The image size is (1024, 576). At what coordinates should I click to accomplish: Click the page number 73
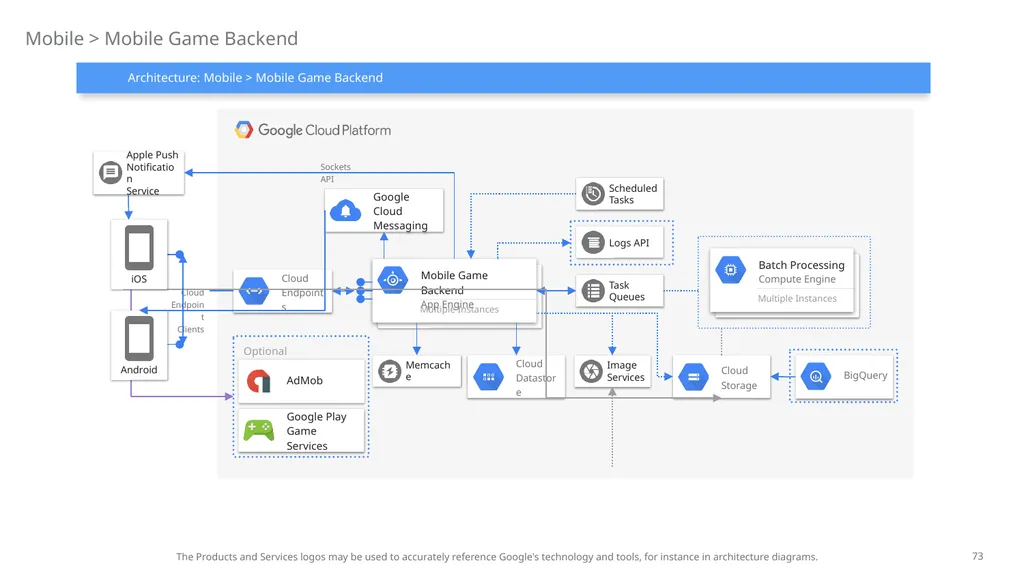click(x=978, y=556)
